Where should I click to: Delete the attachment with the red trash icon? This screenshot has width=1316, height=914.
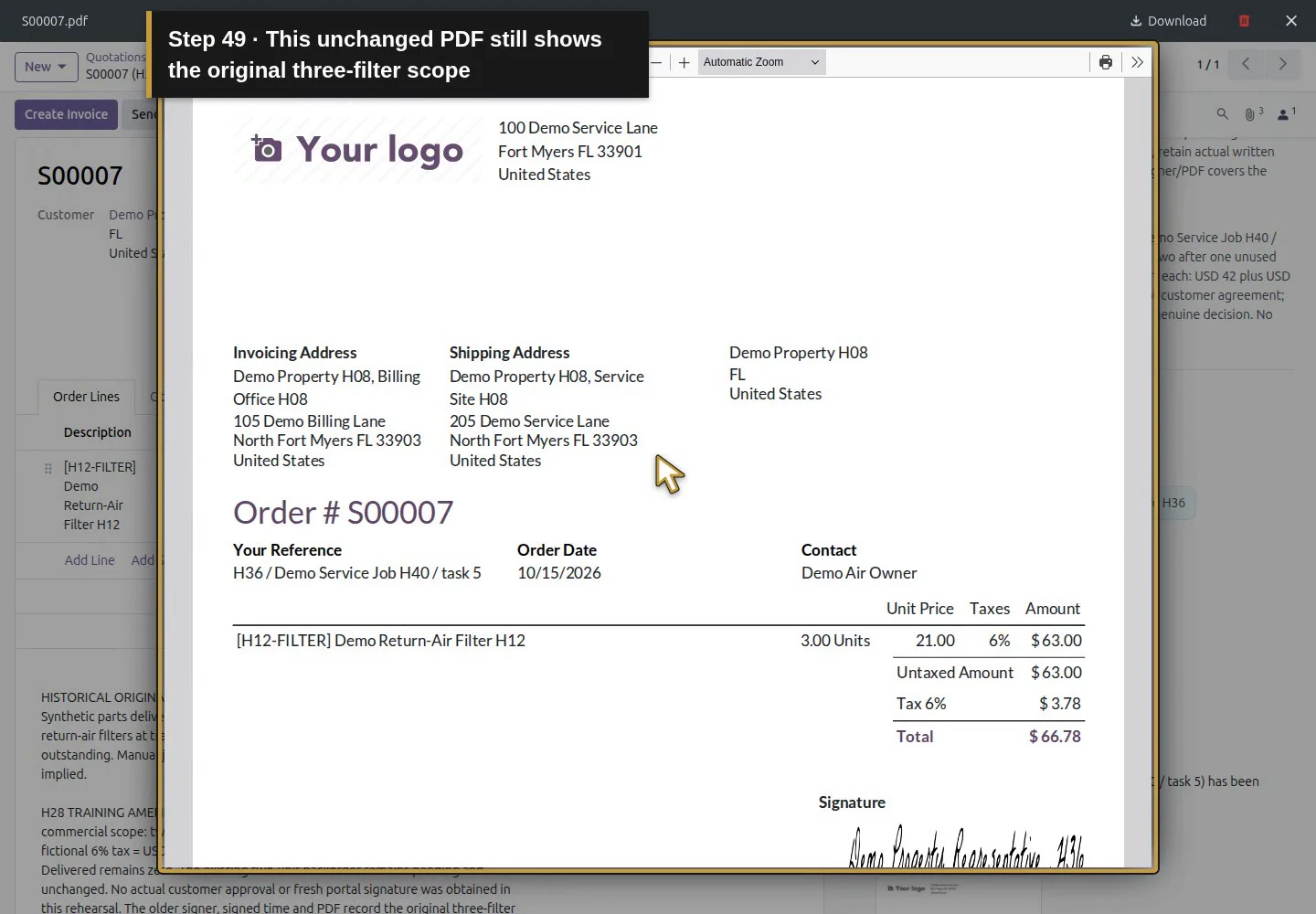(x=1244, y=21)
